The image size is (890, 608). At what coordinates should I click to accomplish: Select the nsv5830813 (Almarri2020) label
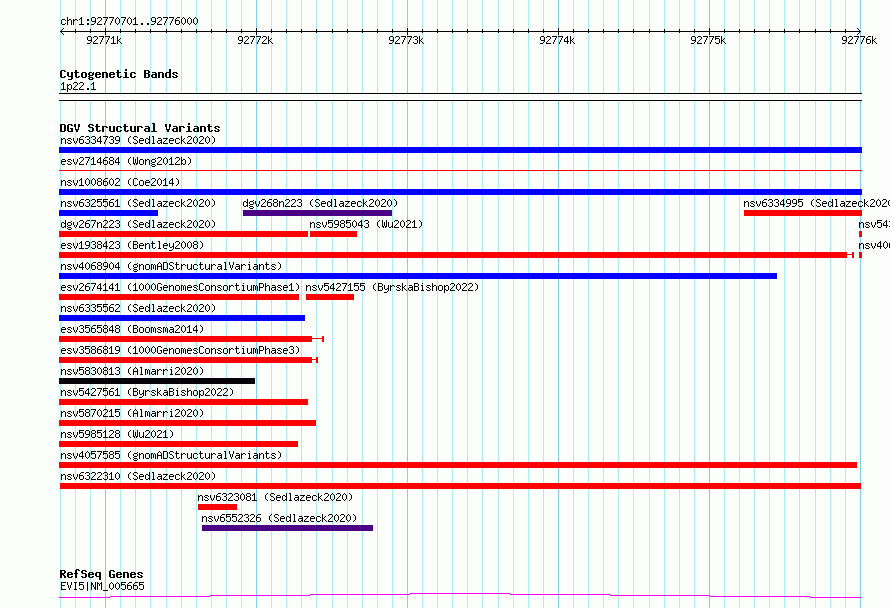point(132,371)
